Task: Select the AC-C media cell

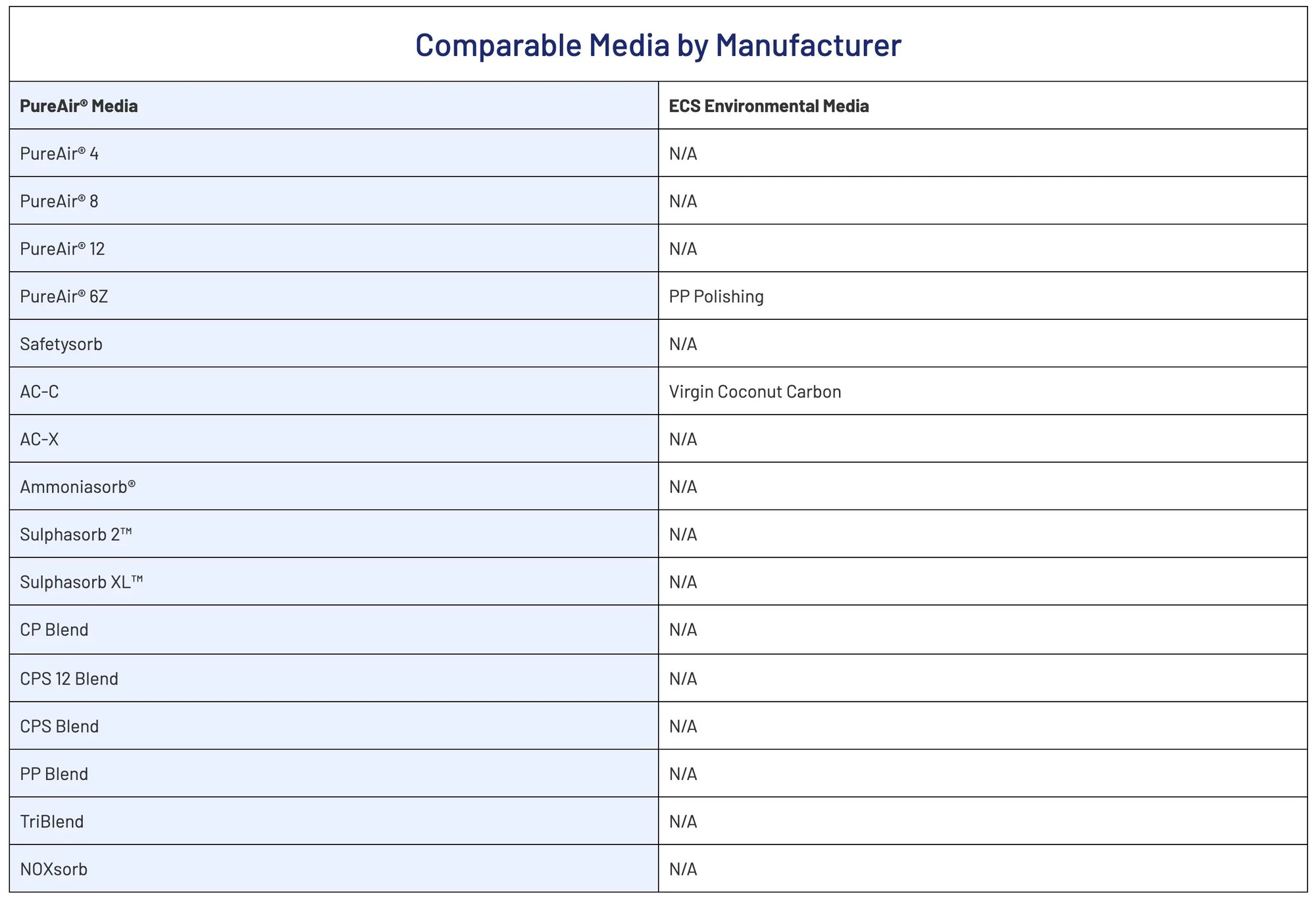Action: click(x=39, y=392)
